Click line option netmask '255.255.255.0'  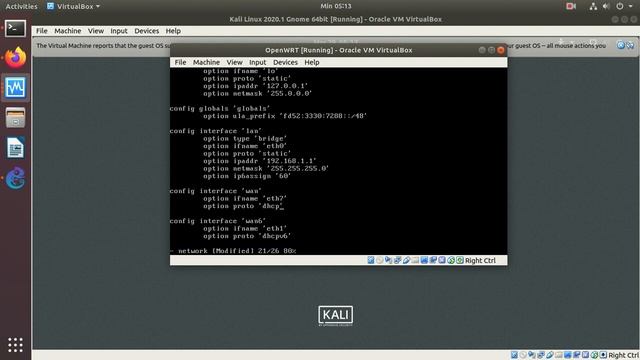point(266,168)
